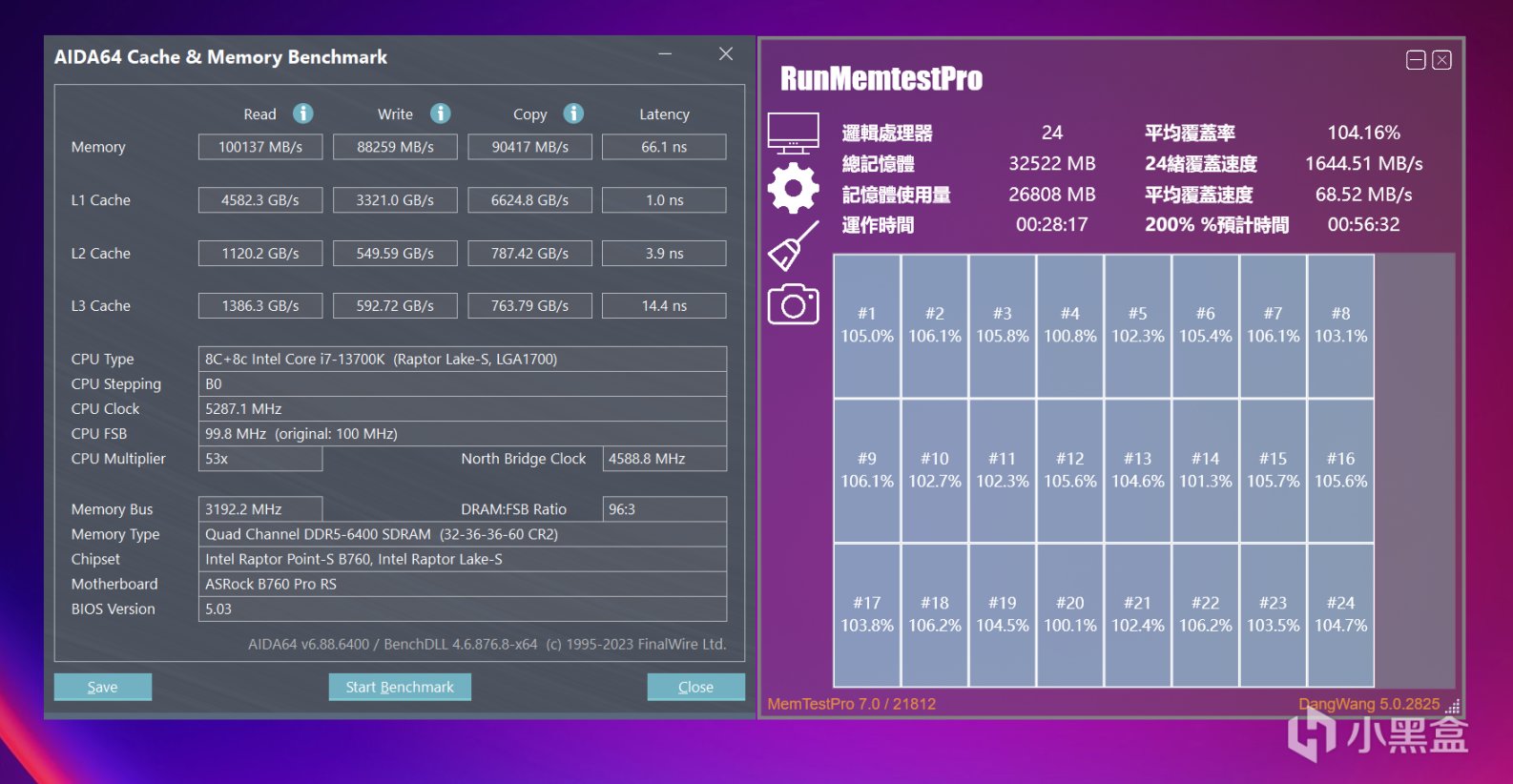
Task: Click the Start Benchmark button
Action: pyautogui.click(x=400, y=687)
